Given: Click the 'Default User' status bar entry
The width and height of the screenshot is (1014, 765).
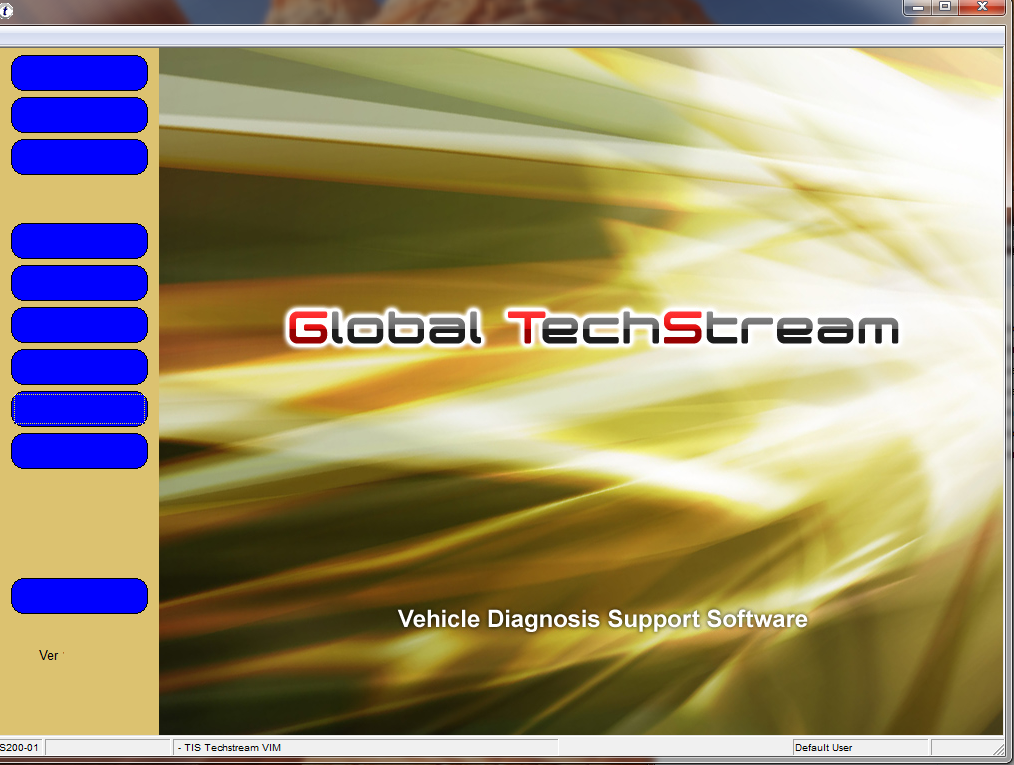Looking at the screenshot, I should tap(859, 748).
